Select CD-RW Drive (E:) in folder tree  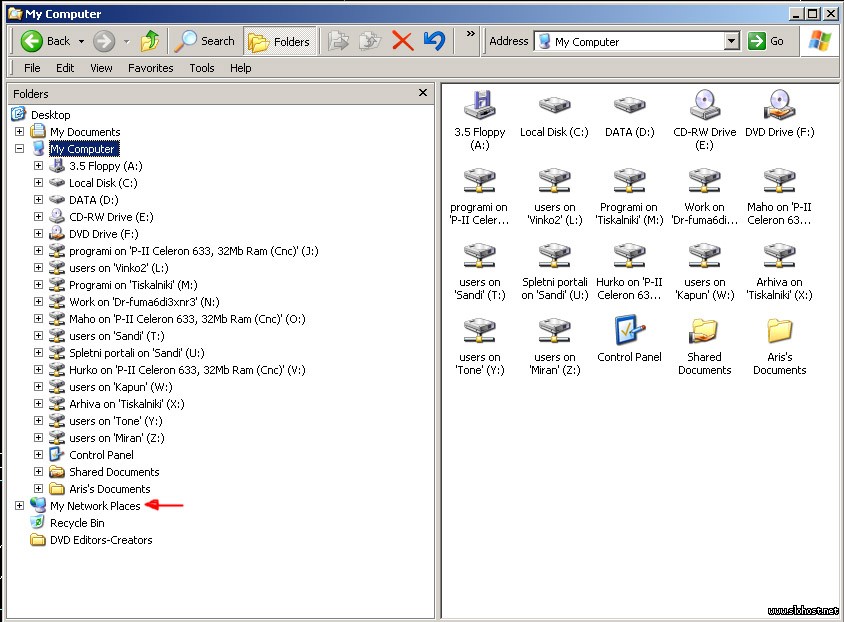[111, 217]
